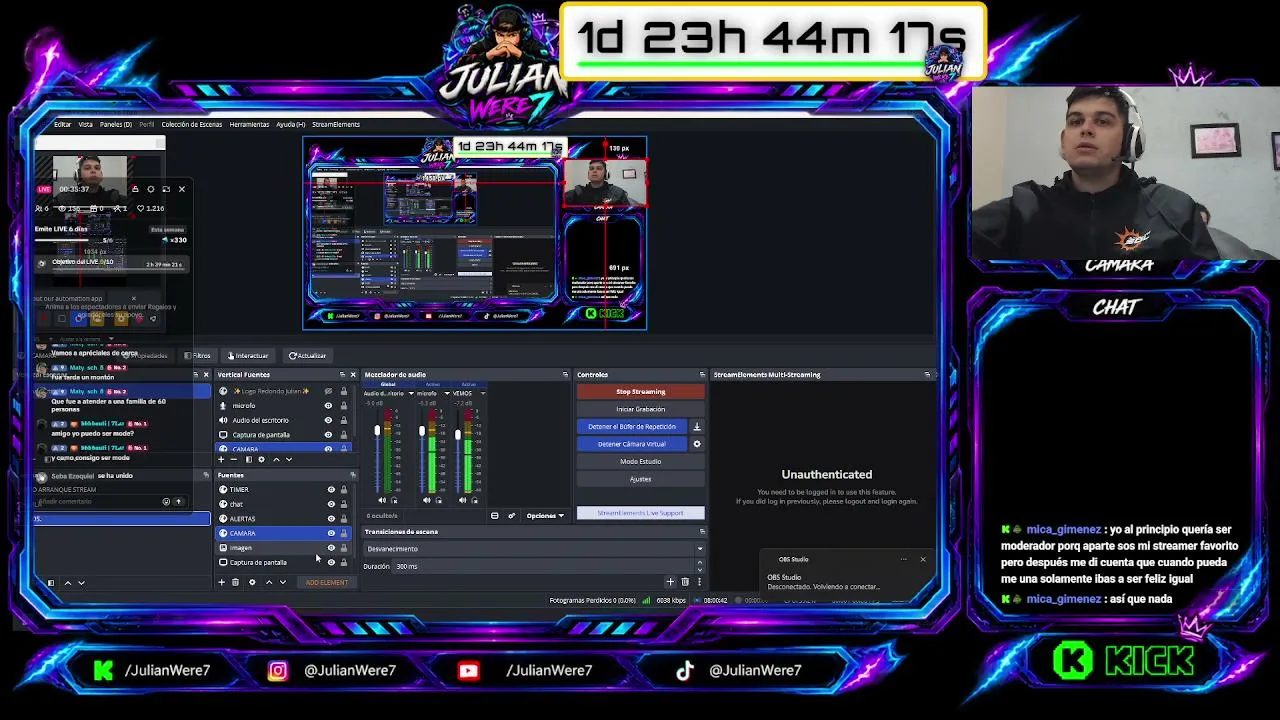This screenshot has width=1280, height=720.
Task: Move source up in Fuentes list
Action: [268, 582]
